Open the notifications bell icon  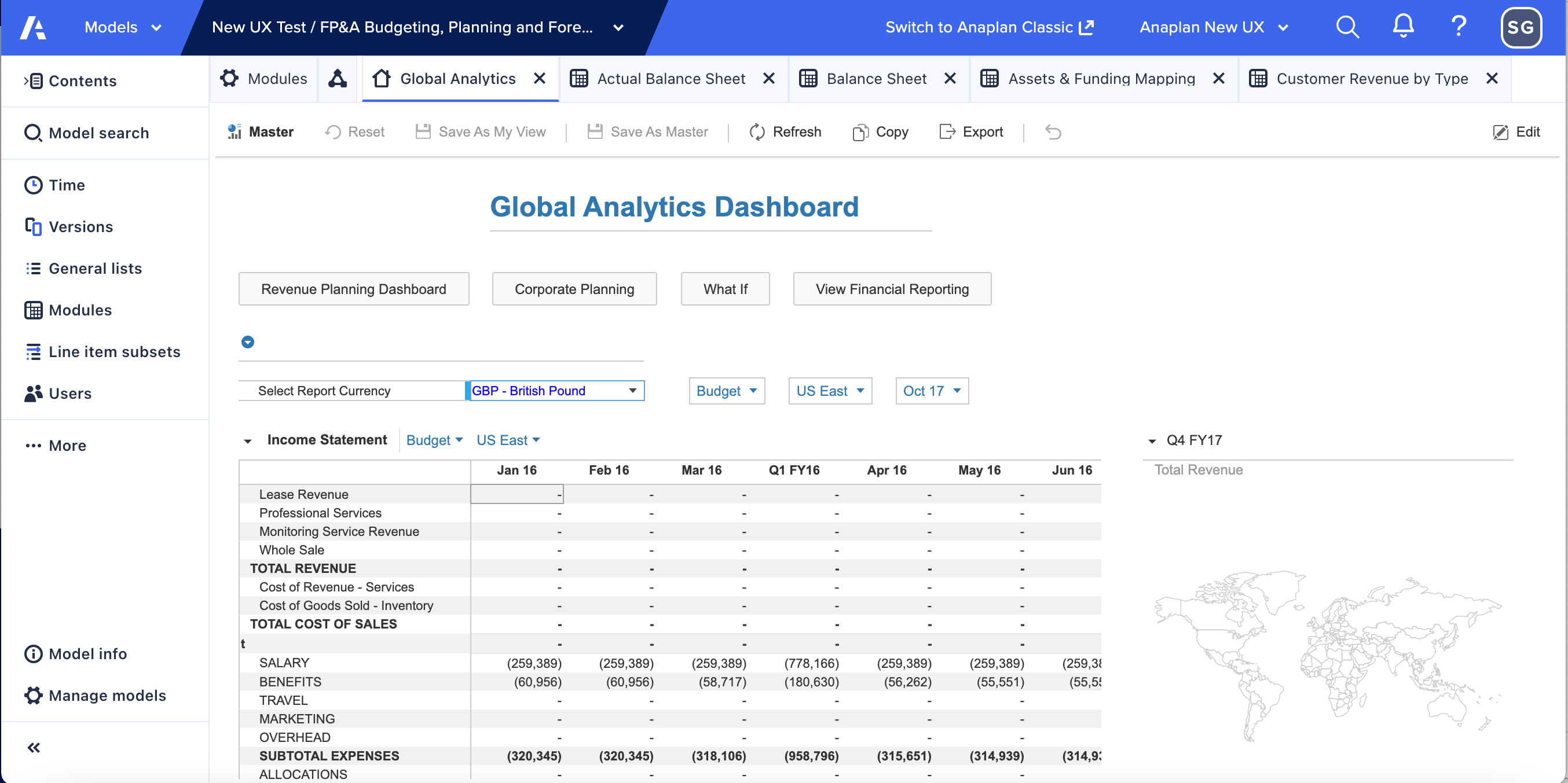pos(1403,27)
